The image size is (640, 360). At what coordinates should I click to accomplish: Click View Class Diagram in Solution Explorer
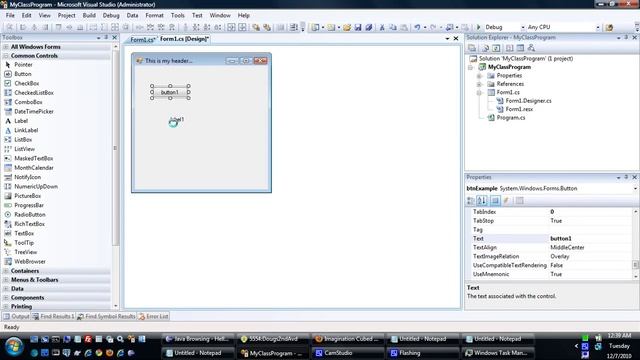[531, 48]
